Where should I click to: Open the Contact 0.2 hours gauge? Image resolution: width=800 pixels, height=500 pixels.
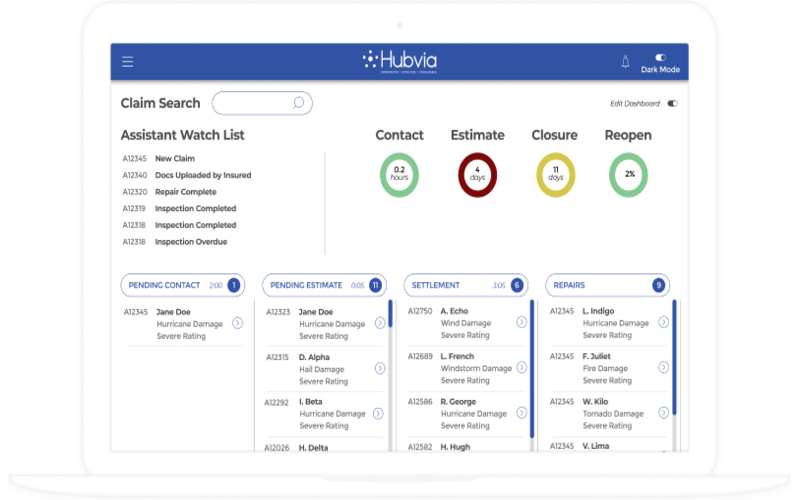[399, 175]
